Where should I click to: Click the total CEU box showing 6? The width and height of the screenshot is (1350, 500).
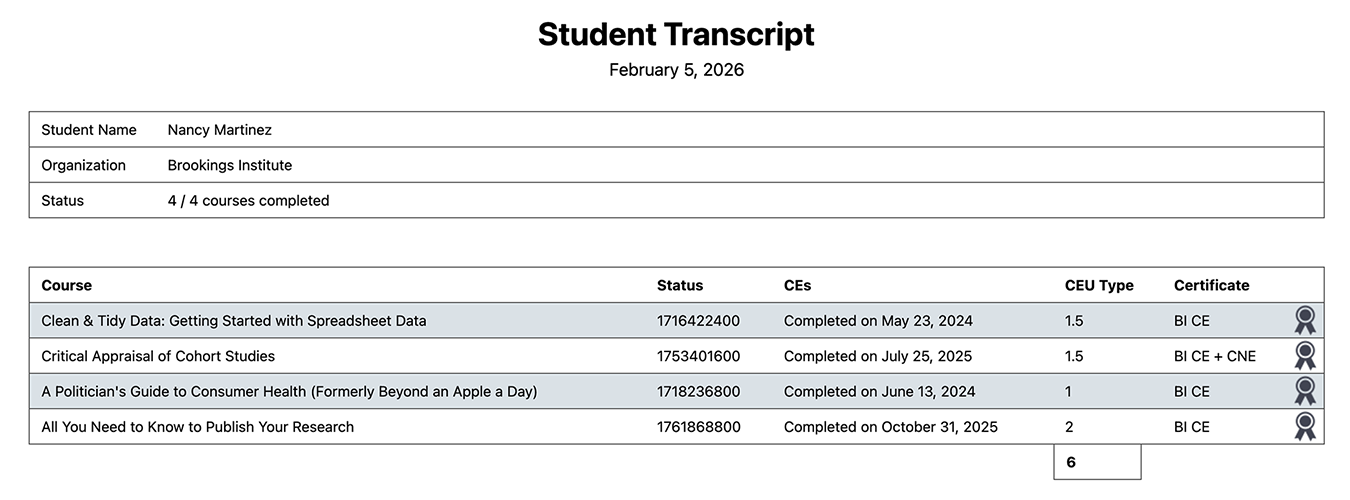[1096, 462]
